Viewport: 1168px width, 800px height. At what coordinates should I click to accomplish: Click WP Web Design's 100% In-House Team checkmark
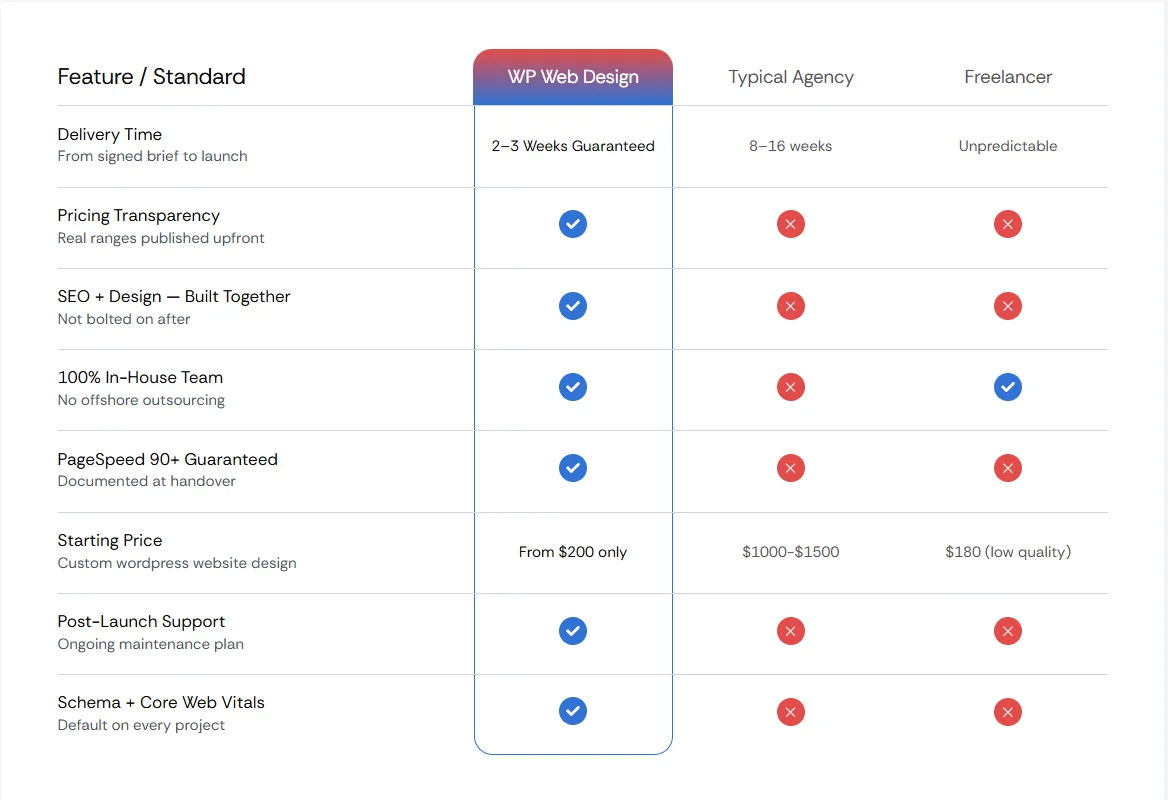click(573, 387)
